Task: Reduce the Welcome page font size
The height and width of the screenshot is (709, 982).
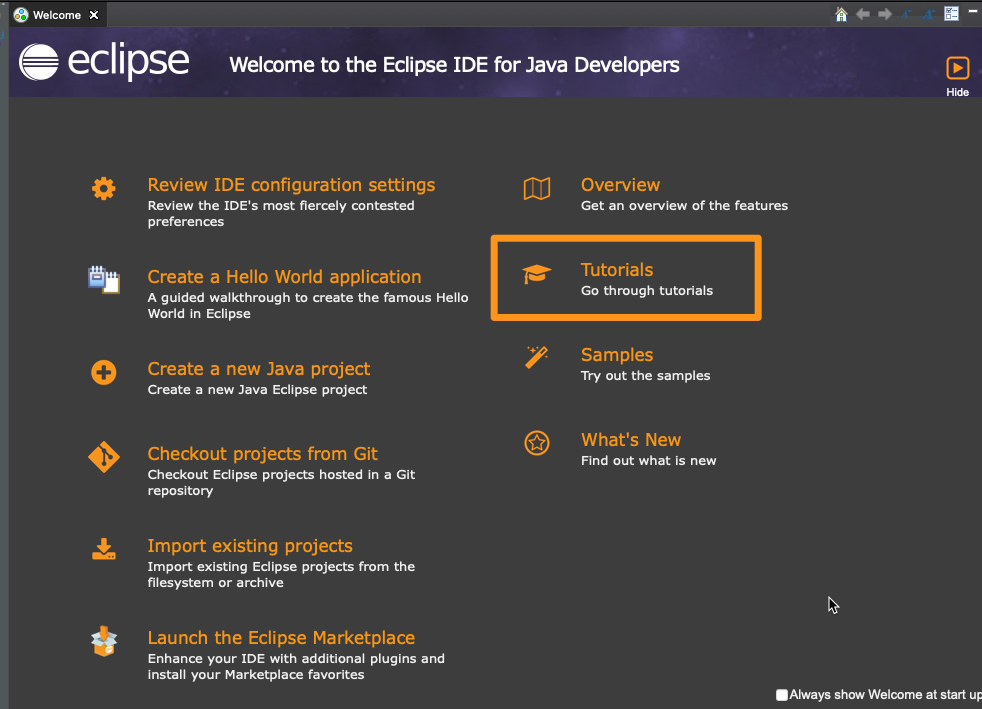Action: [907, 14]
